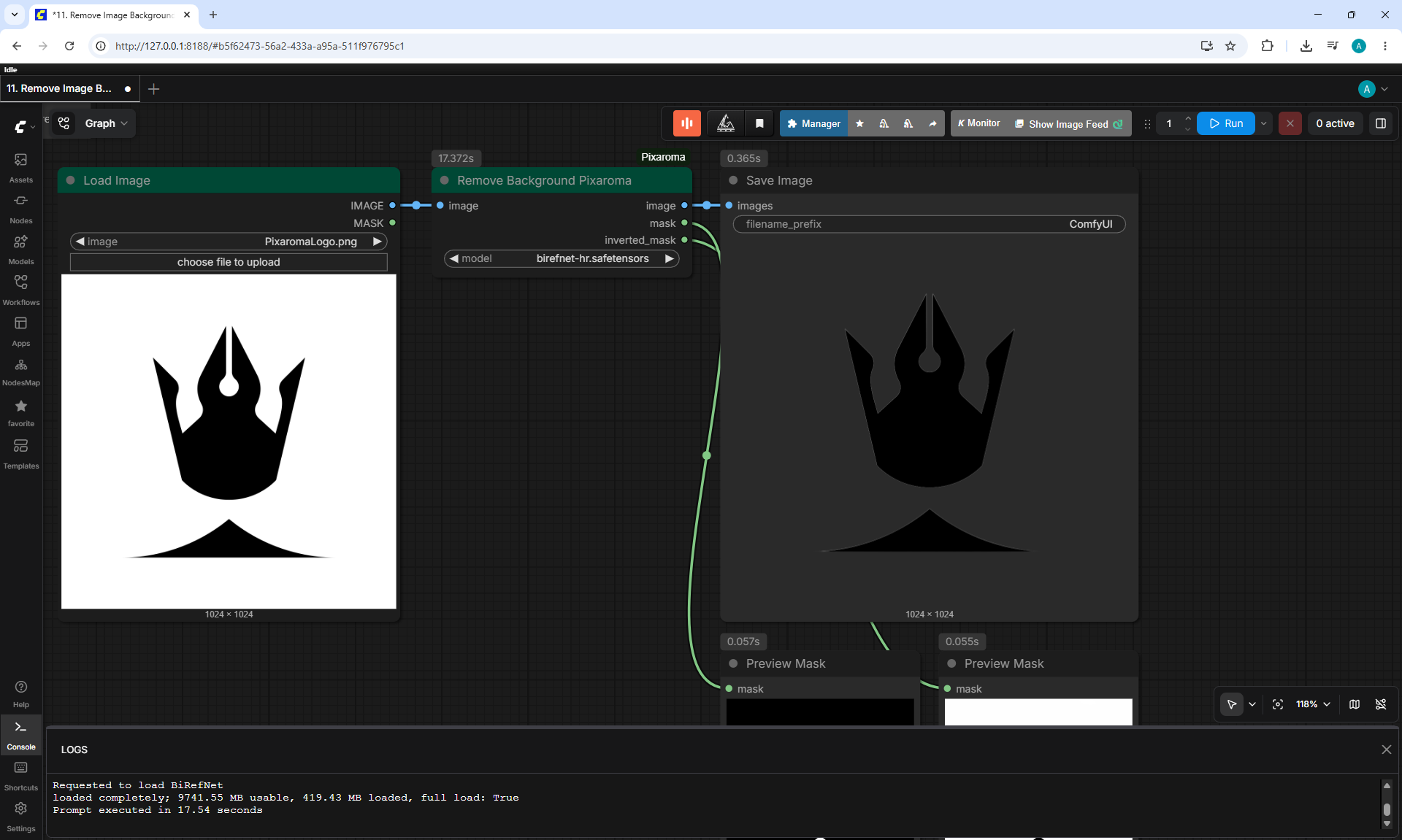Collapse the Save Image node
1402x840 pixels.
733,180
